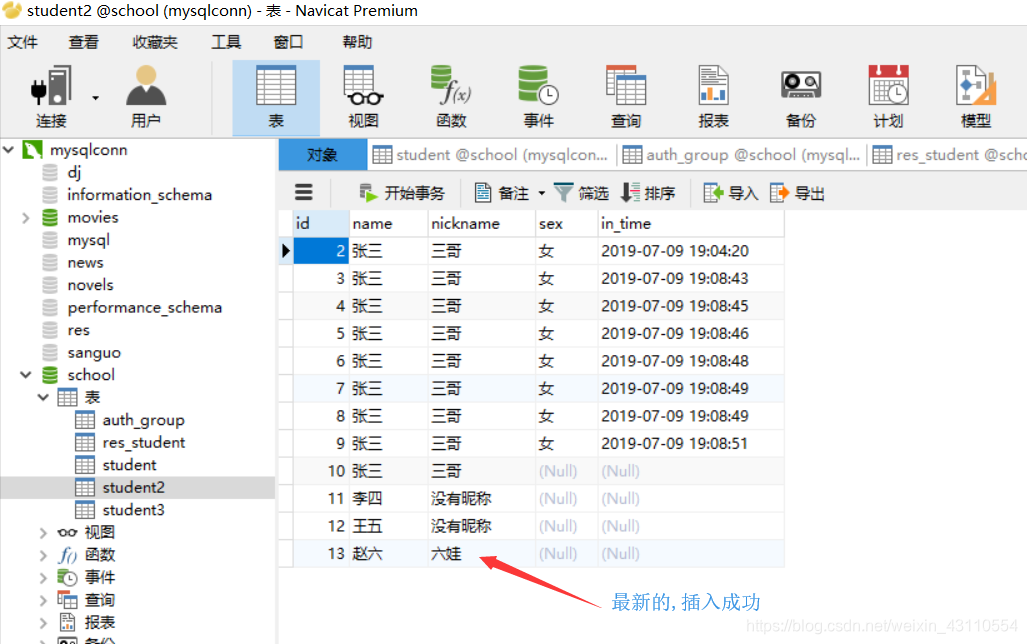The height and width of the screenshot is (644, 1027).
Task: Expand the 报表 tree node
Action: (x=43, y=622)
